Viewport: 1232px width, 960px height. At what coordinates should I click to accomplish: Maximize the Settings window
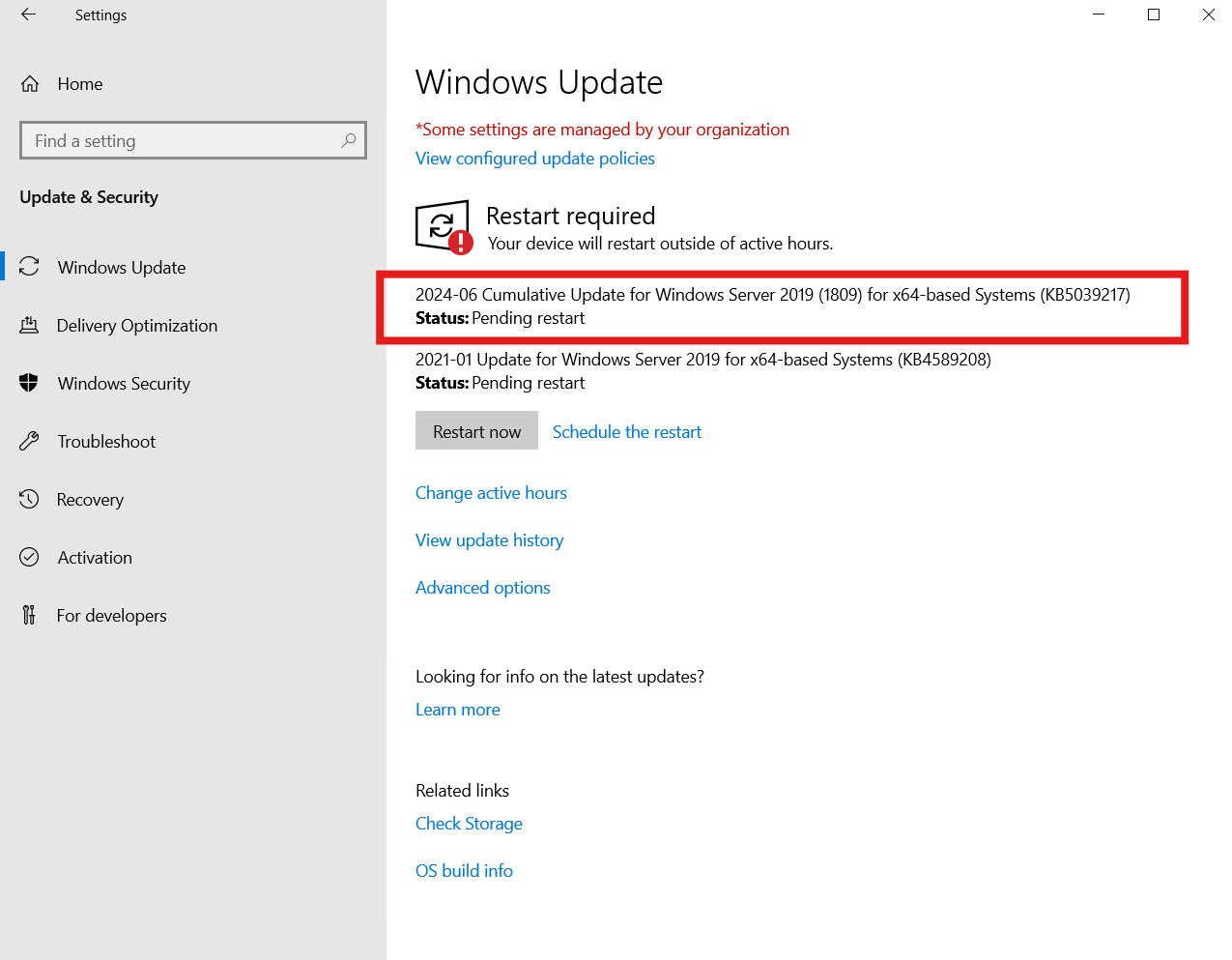(x=1154, y=15)
